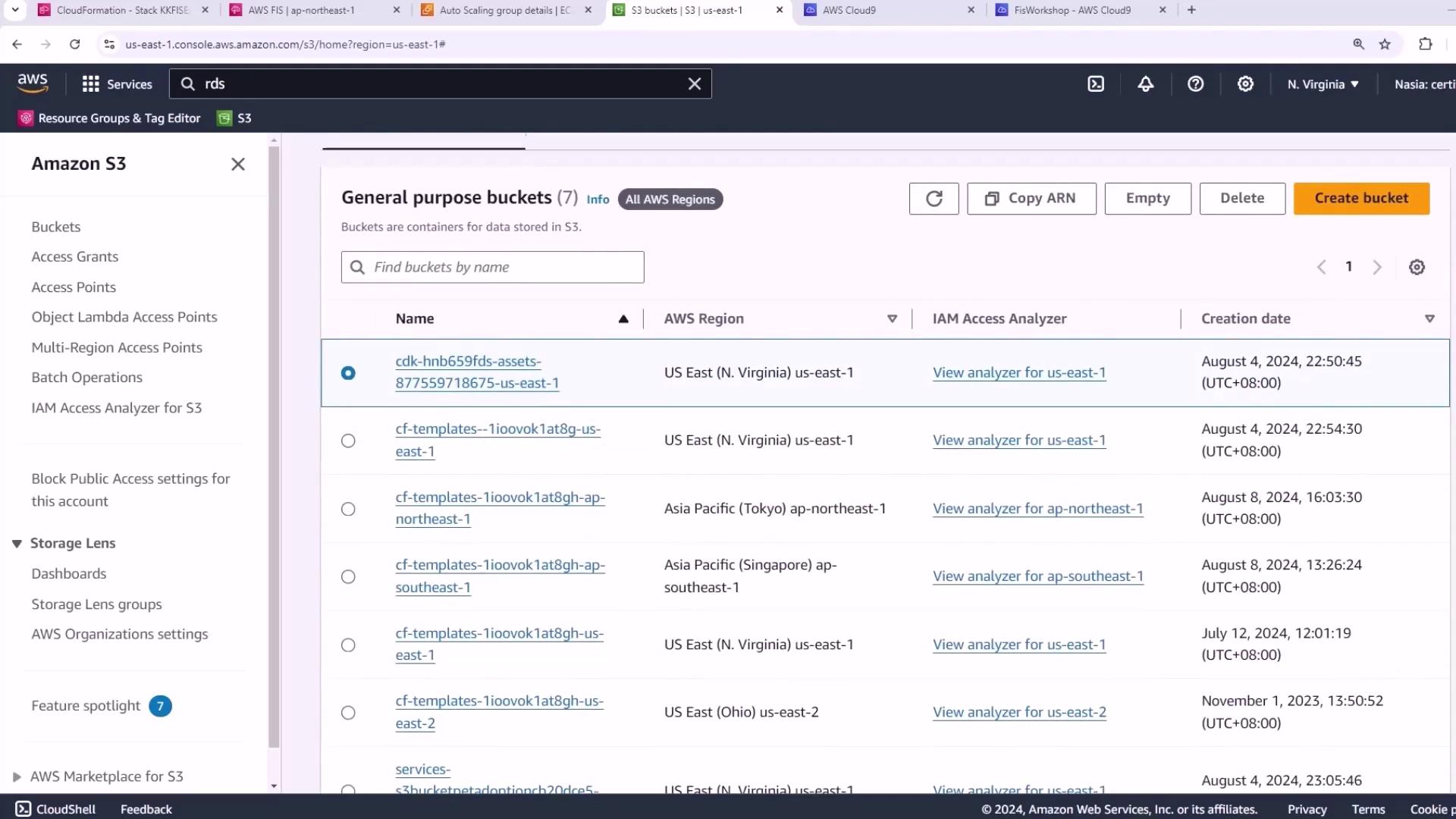Select the cf-templates ap-northeast-1 bucket radio
1456x819 pixels.
348,509
